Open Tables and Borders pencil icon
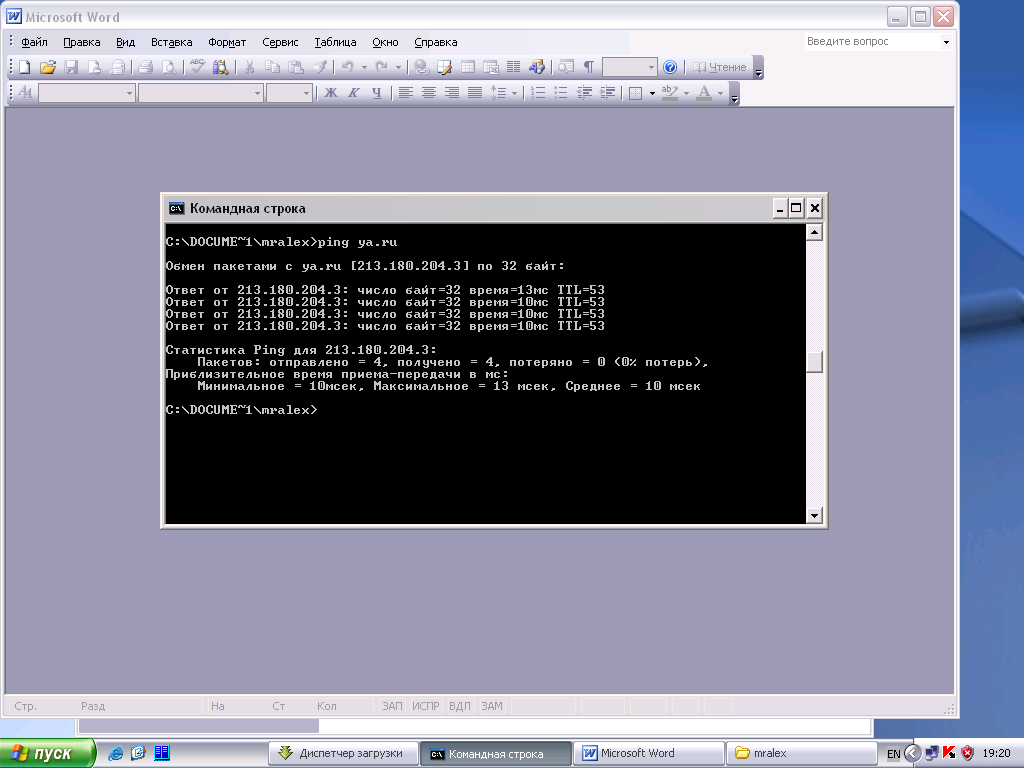 (445, 67)
